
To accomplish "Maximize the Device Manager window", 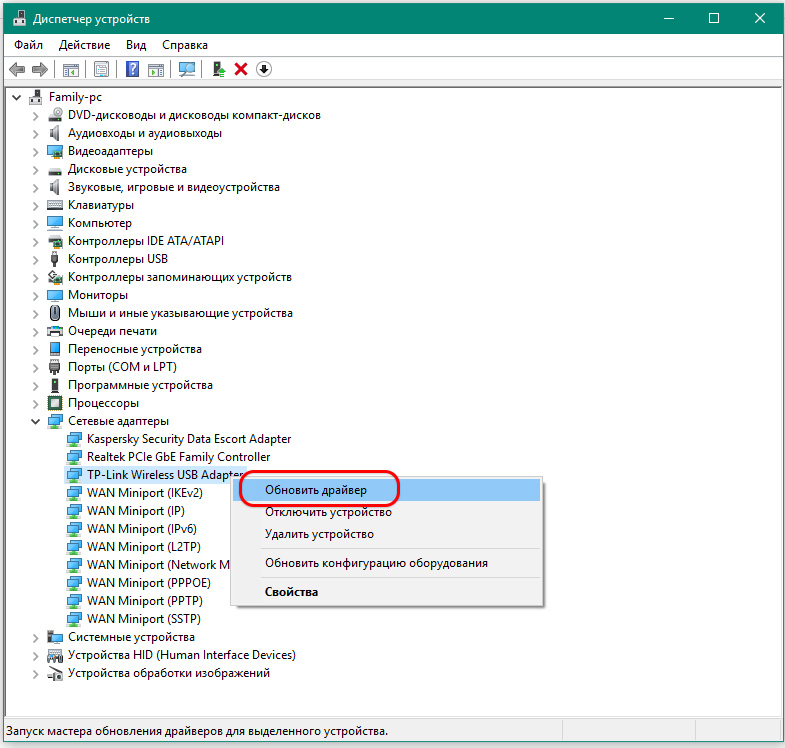I will pyautogui.click(x=714, y=19).
